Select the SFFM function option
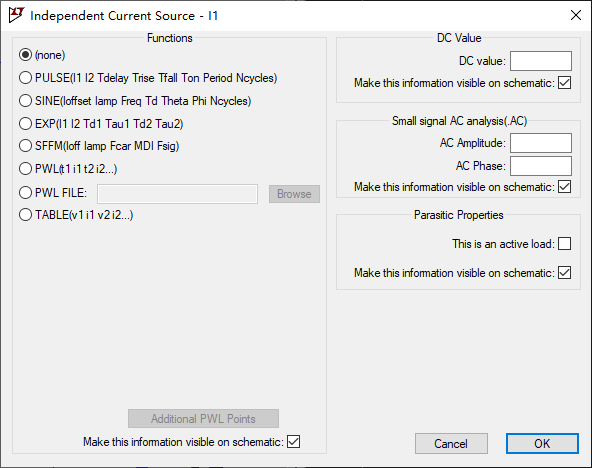The width and height of the screenshot is (592, 468). pos(25,146)
